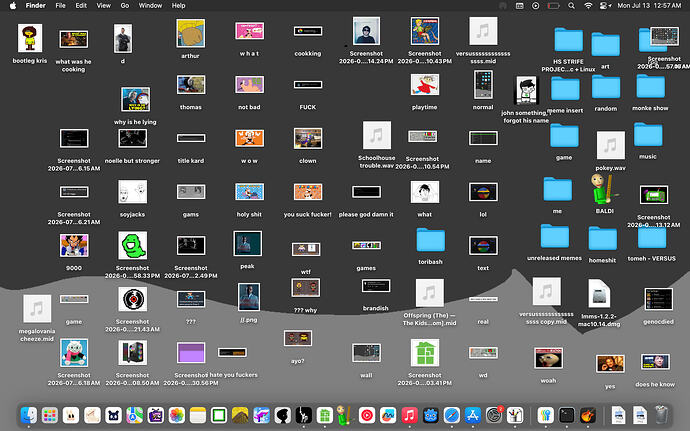Select the 'genocdied' image file
This screenshot has width=690, height=431.
[x=658, y=299]
